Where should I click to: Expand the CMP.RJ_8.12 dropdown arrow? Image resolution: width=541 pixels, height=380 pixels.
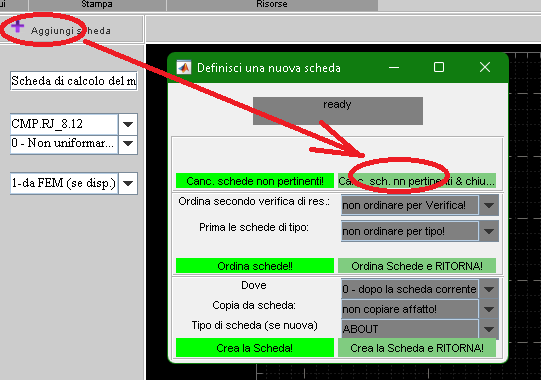click(x=128, y=124)
